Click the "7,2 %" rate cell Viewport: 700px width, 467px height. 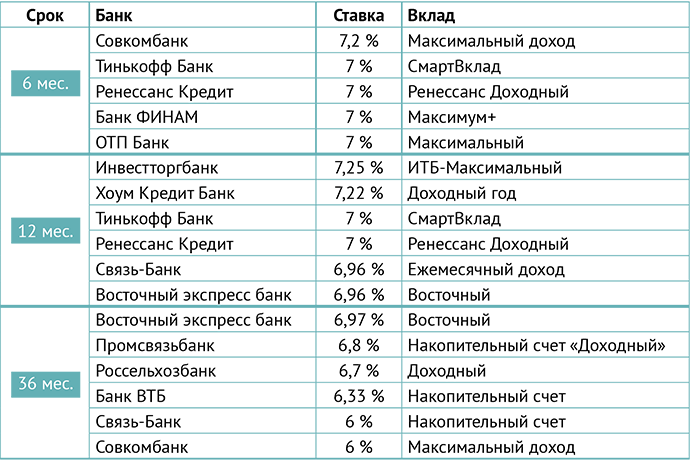358,41
